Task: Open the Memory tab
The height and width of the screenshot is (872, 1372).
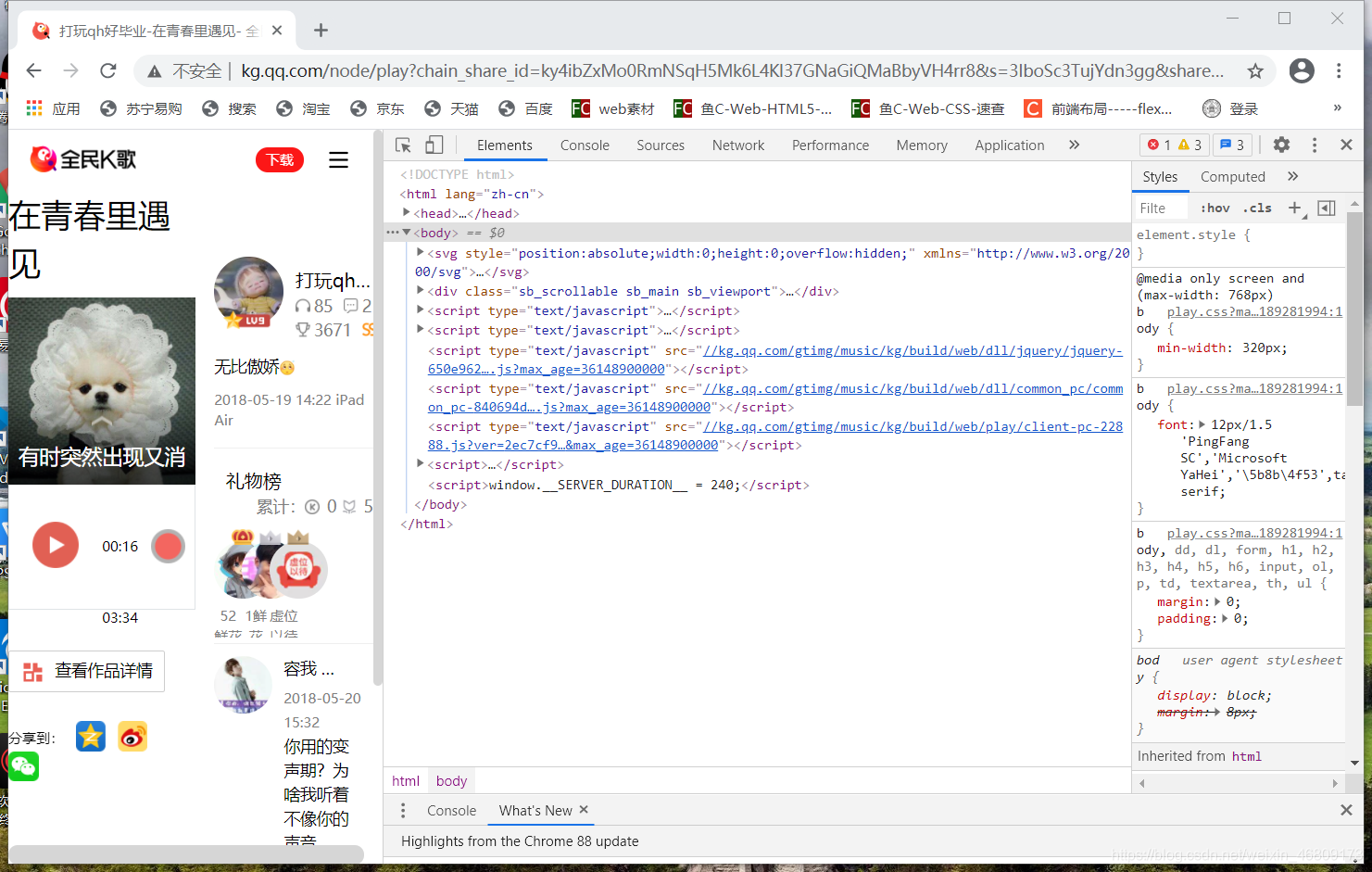Action: 922,145
